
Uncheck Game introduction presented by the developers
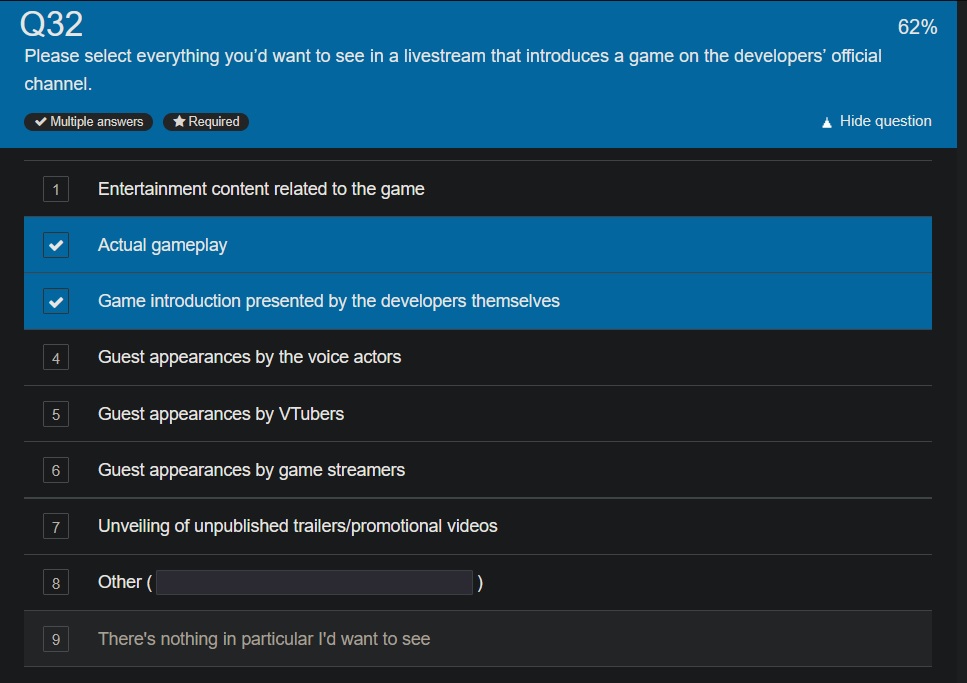56,301
